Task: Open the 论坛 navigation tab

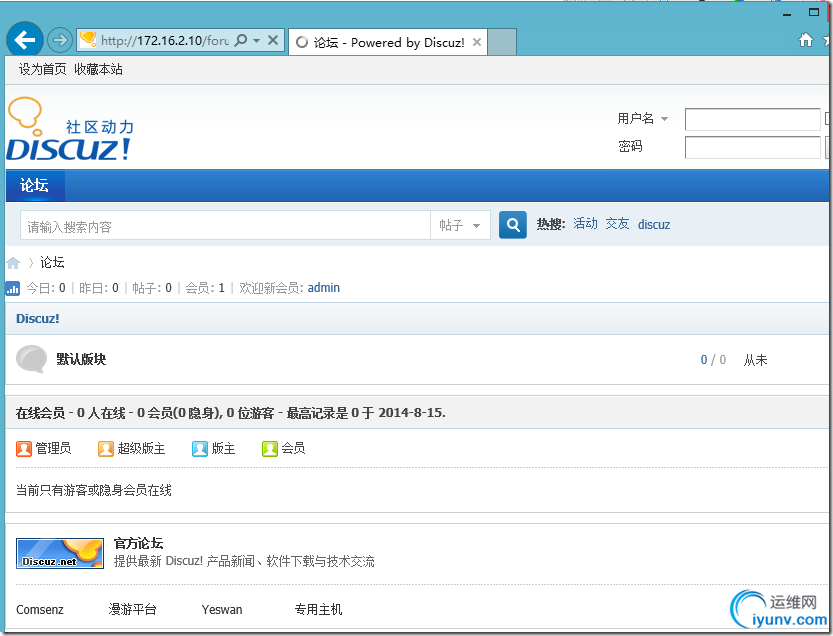Action: click(x=35, y=185)
